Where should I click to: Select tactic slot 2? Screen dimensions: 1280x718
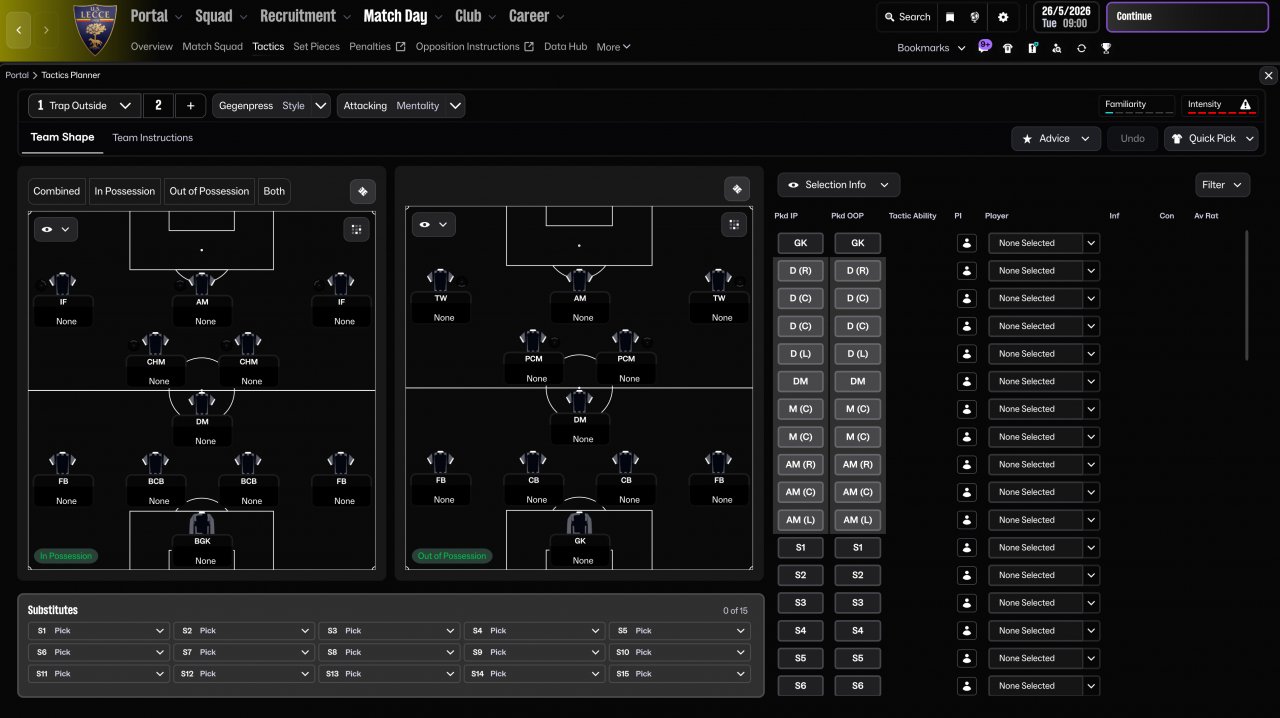[x=158, y=106]
